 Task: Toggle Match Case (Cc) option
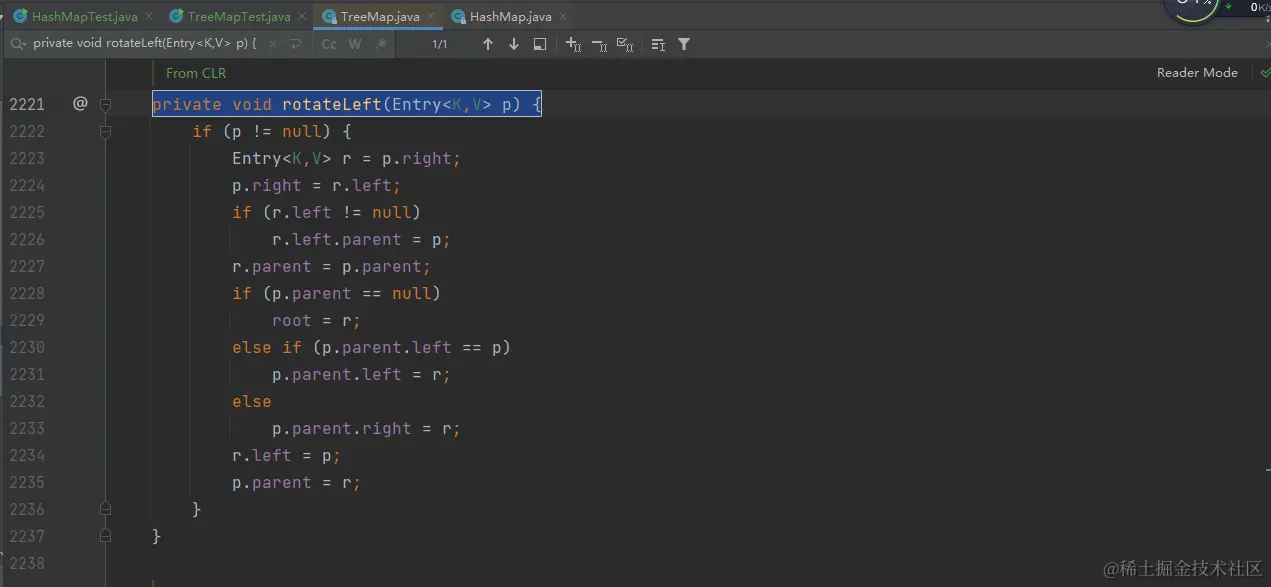329,44
